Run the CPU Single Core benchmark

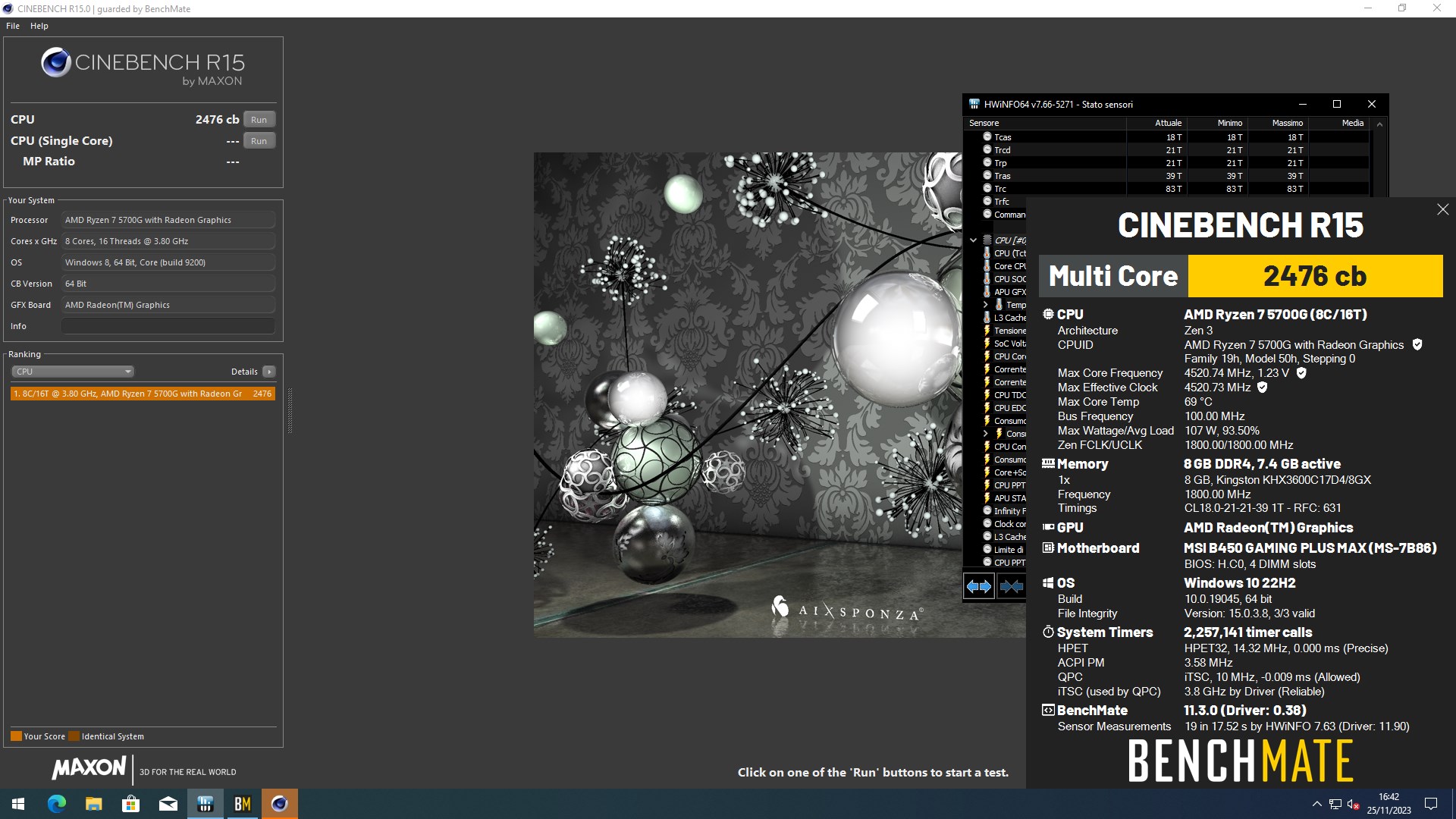click(x=259, y=141)
